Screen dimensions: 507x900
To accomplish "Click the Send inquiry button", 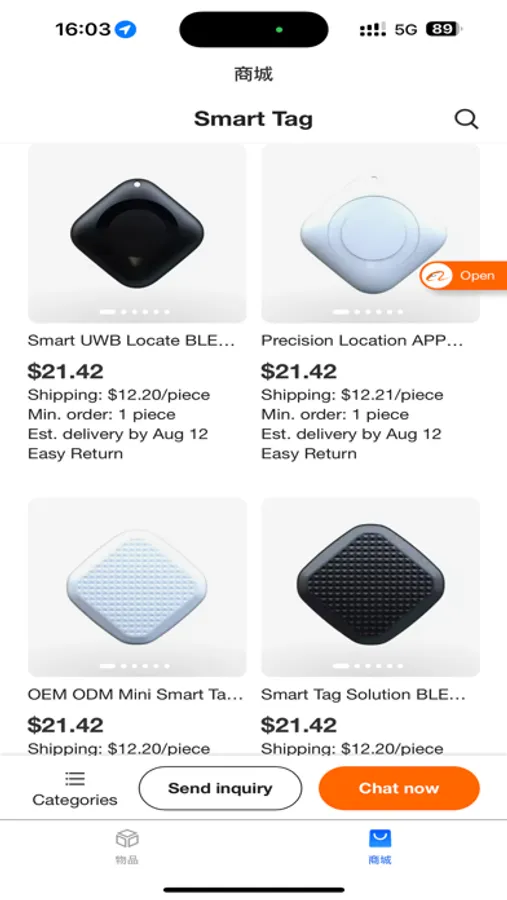I will point(220,788).
